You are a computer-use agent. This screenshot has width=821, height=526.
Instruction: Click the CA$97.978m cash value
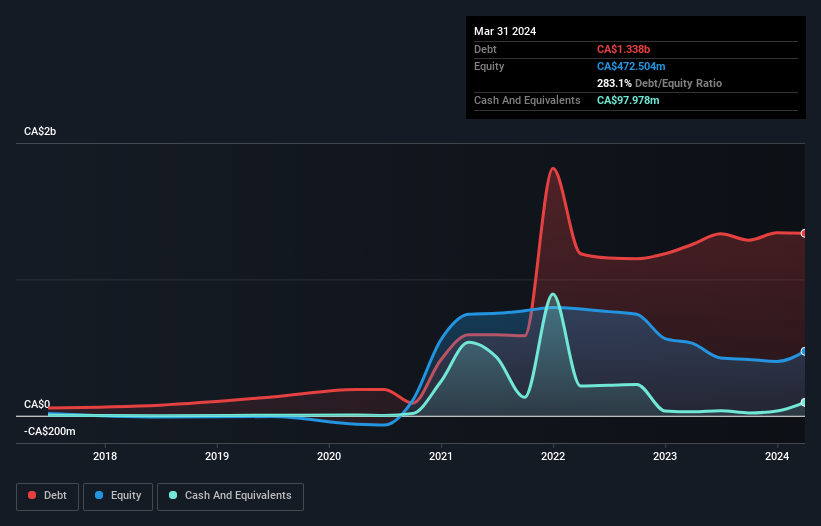(628, 100)
